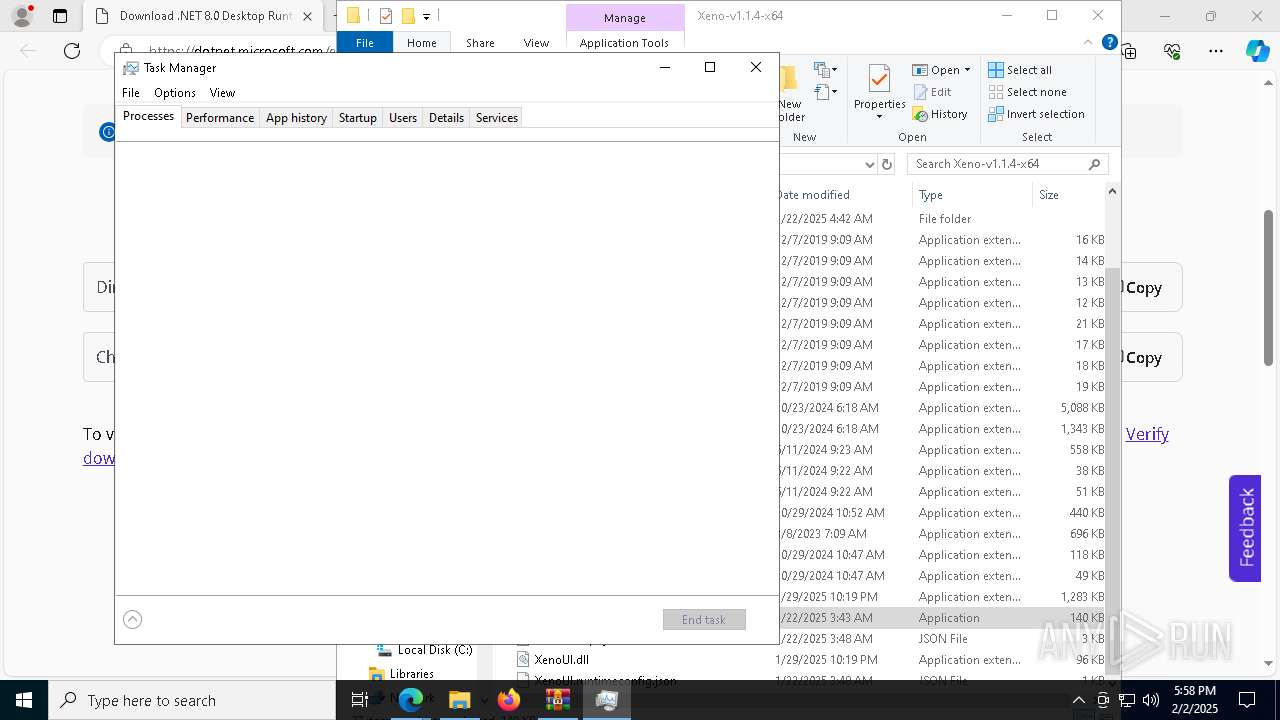
Task: Select Libraries in the navigation pane
Action: click(412, 674)
